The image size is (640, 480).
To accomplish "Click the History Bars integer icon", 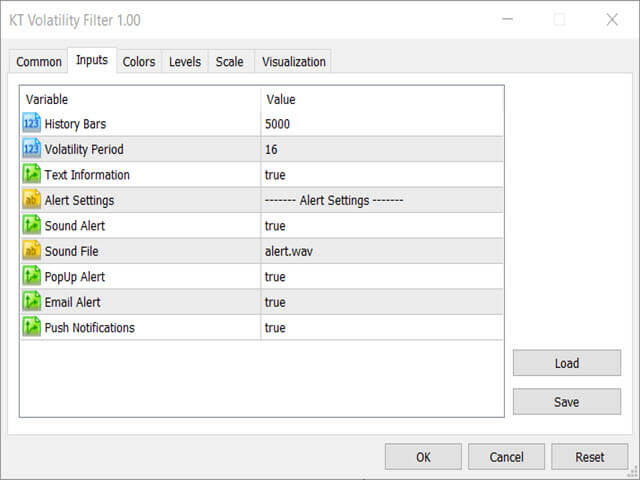I will click(31, 123).
